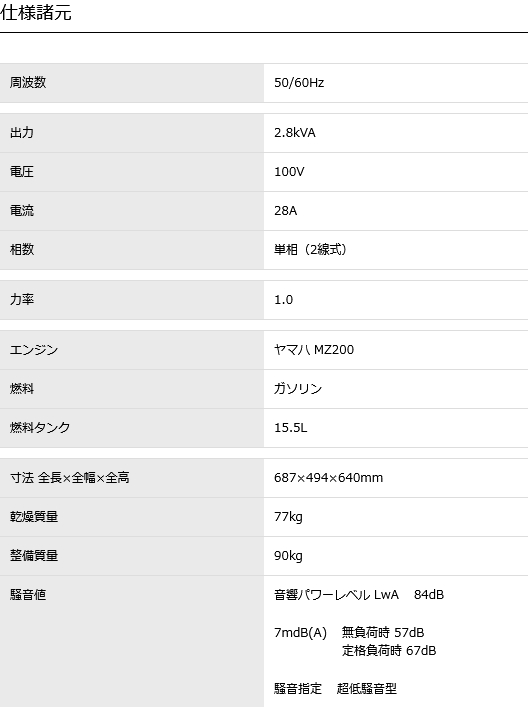Click the ガソリン fuel value

pyautogui.click(x=298, y=388)
